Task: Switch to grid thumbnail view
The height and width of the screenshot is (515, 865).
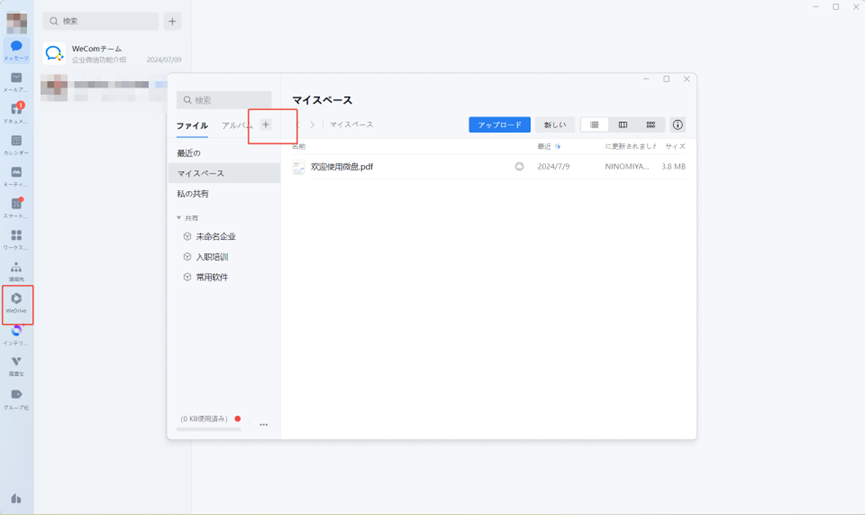Action: 650,125
